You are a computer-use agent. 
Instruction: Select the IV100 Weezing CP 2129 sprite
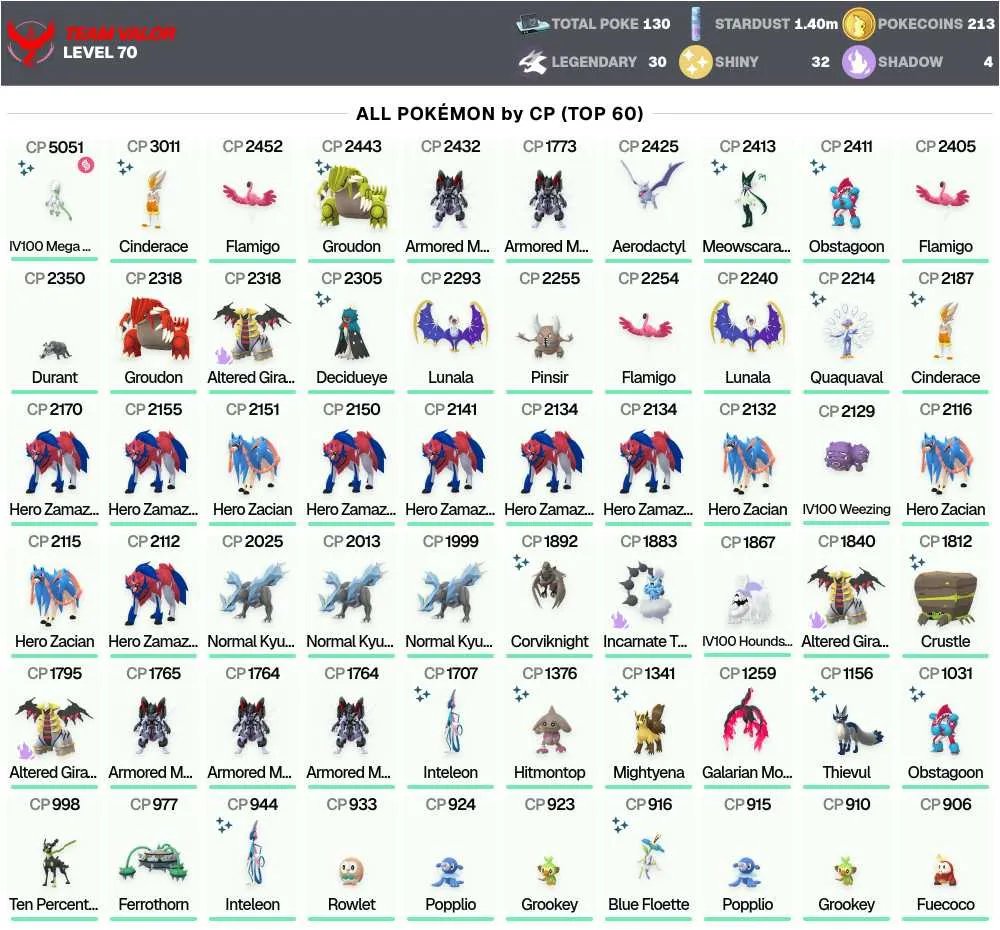pos(846,458)
